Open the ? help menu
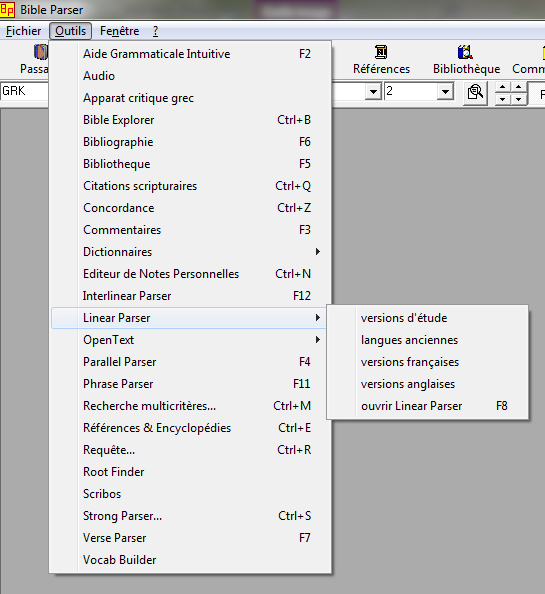The image size is (545, 594). pyautogui.click(x=155, y=31)
